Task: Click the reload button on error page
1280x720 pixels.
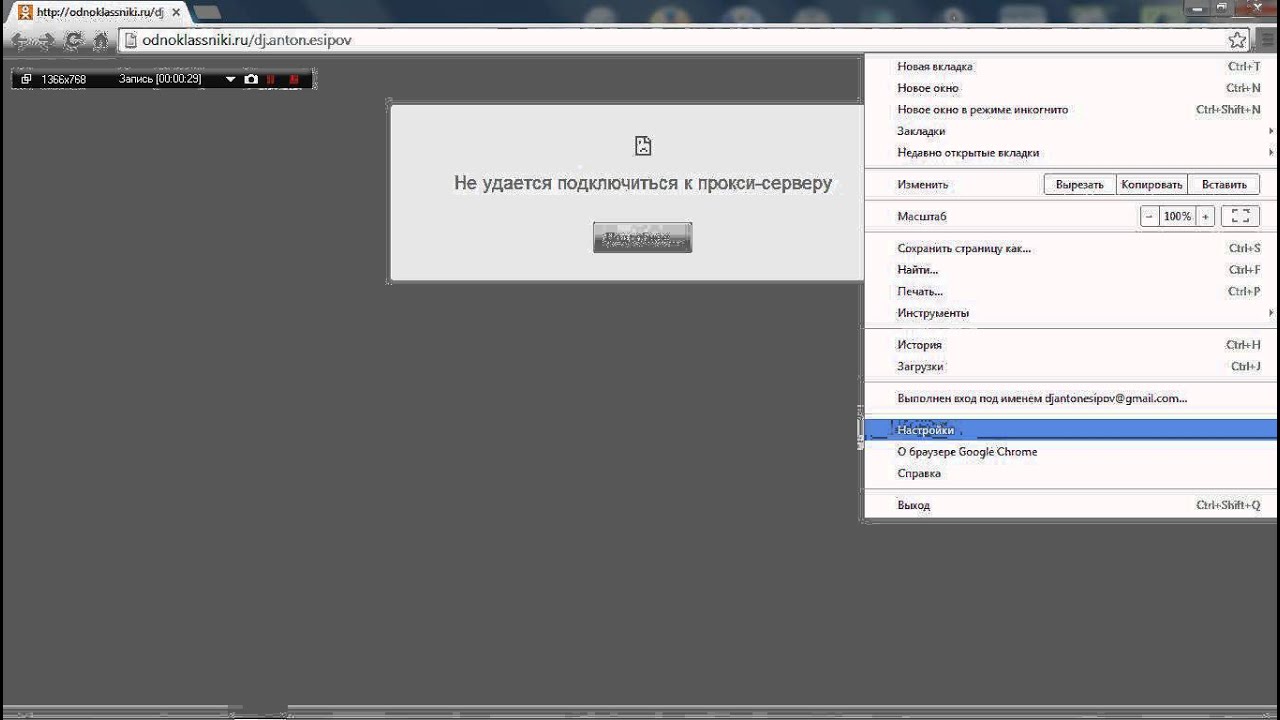Action: pyautogui.click(x=642, y=238)
